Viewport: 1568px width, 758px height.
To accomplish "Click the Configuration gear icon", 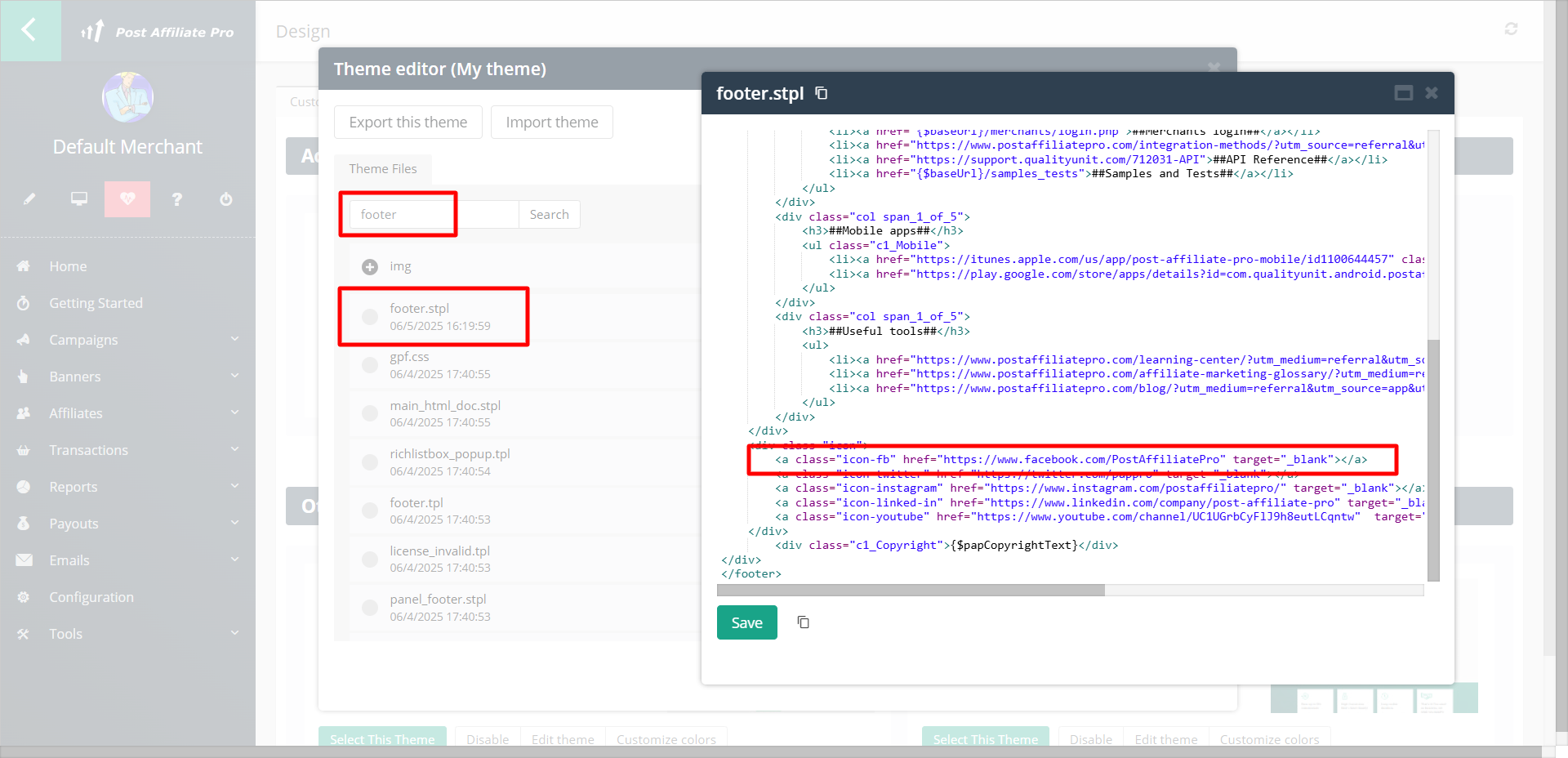I will (24, 597).
